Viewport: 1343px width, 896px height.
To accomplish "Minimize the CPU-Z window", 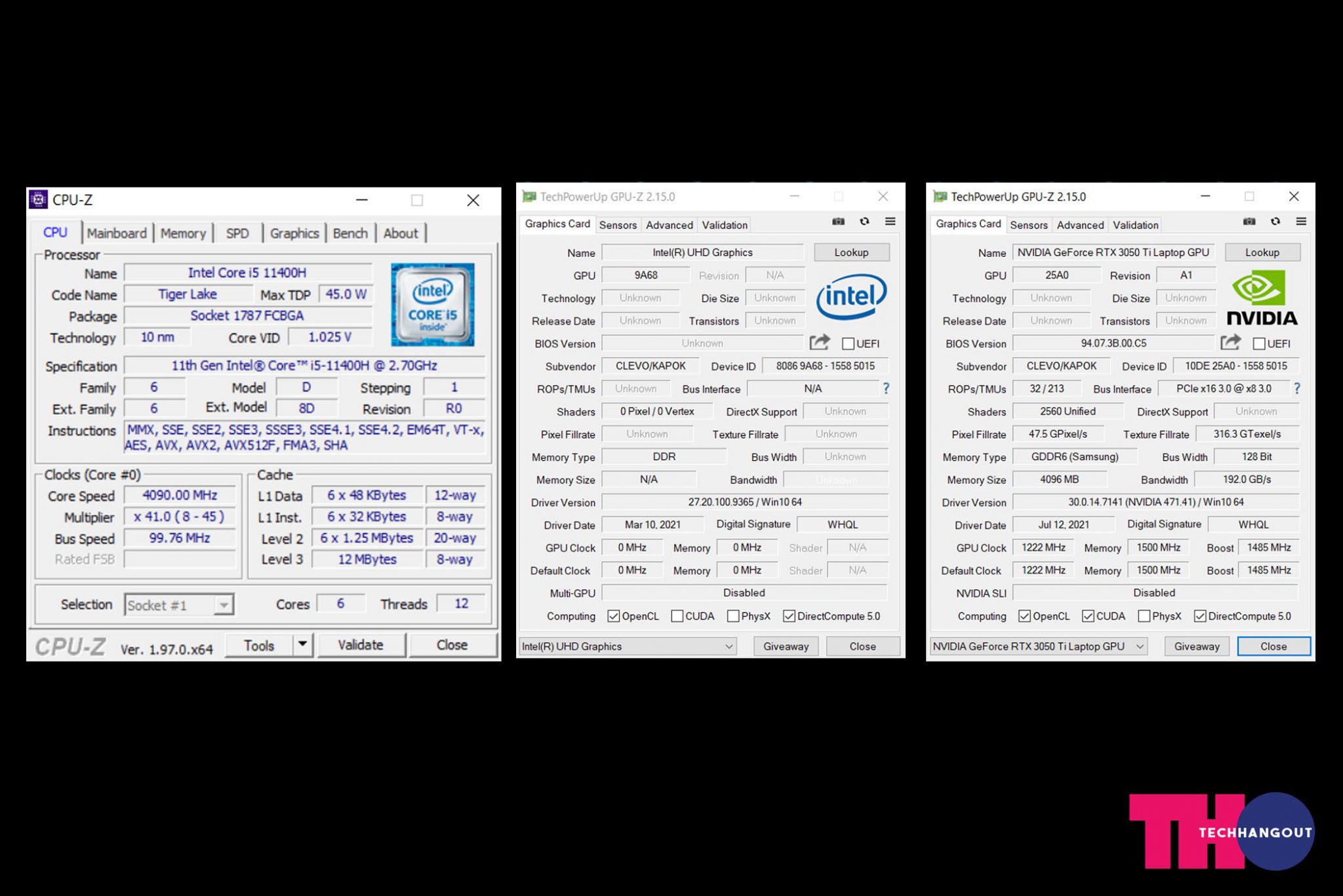I will [362, 200].
